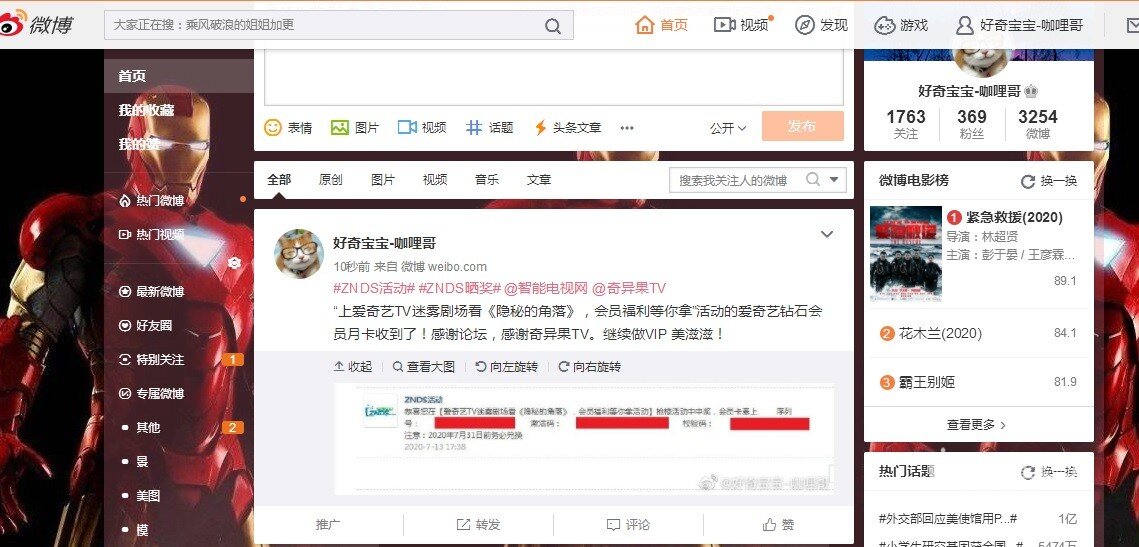Open 游戏 in top navigation
Screen dimensions: 1139x547
tap(901, 25)
